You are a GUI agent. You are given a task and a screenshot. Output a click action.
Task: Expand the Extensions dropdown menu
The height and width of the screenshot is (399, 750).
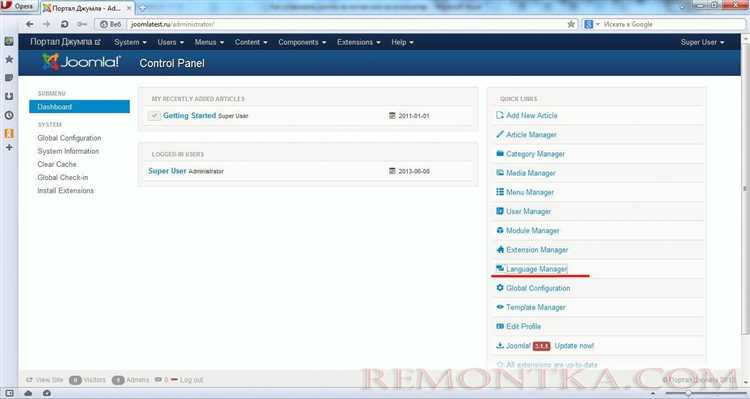click(x=359, y=42)
